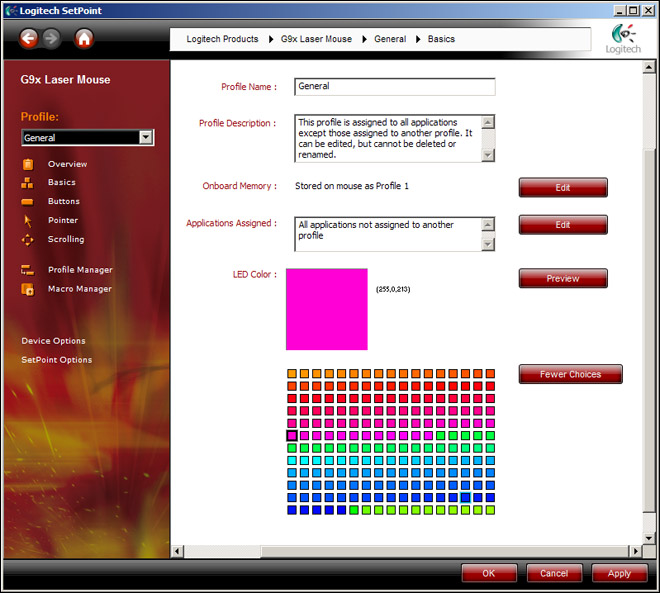
Task: Select Basics in the sidebar
Action: 62,182
